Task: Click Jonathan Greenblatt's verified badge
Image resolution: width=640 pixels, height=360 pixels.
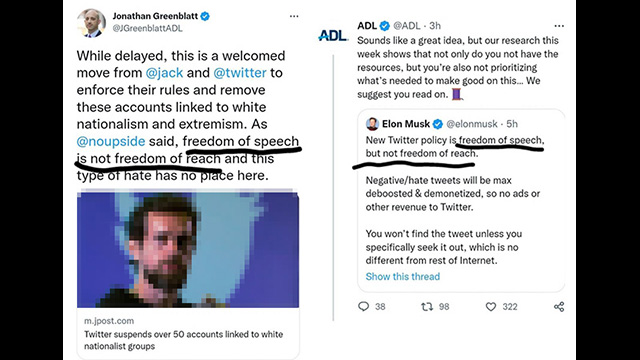Action: [205, 16]
